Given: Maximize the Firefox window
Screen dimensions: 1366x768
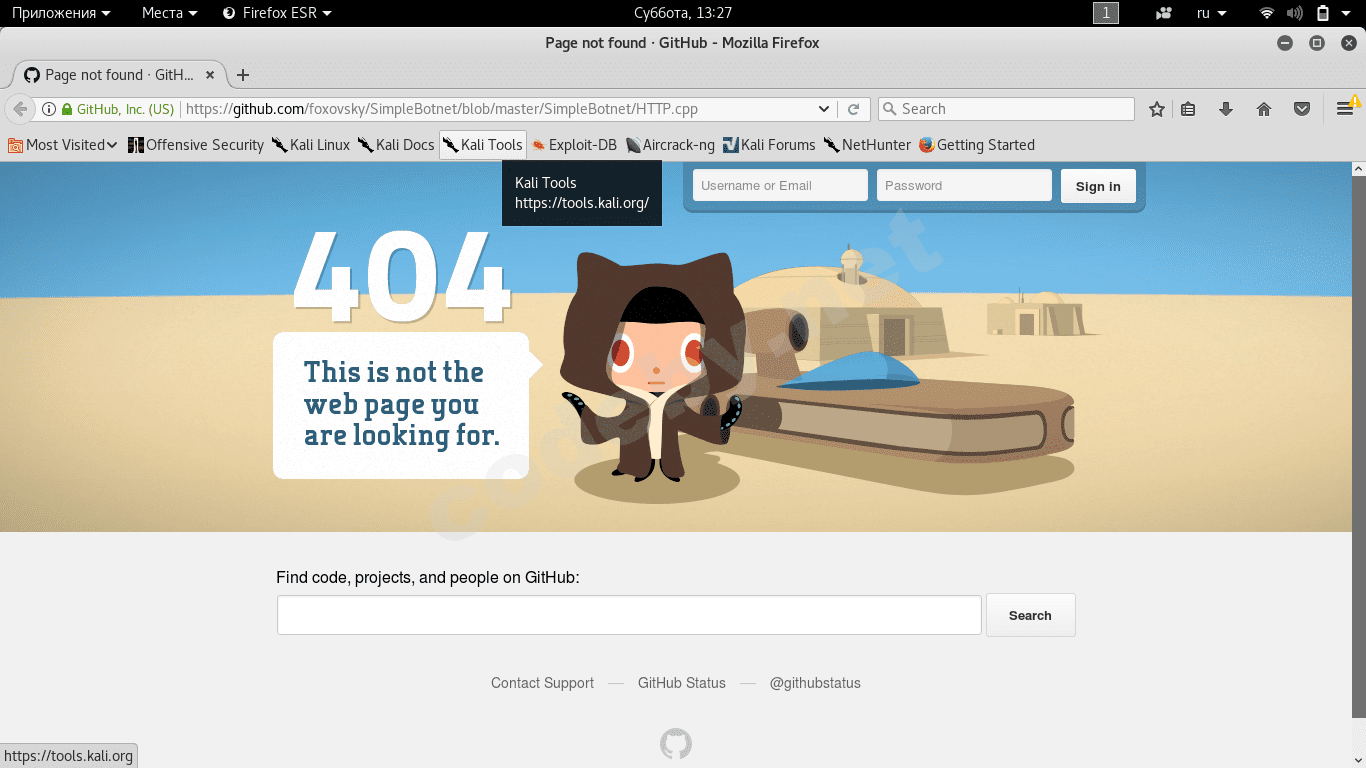Looking at the screenshot, I should point(1317,43).
